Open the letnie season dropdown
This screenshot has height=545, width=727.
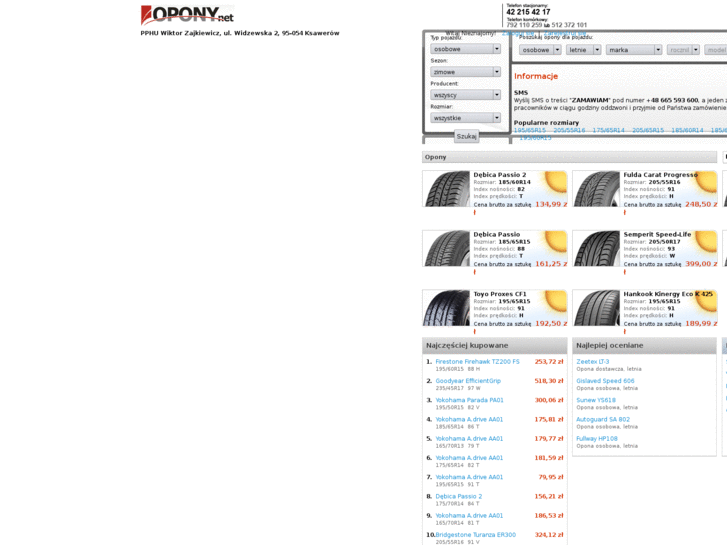click(583, 50)
